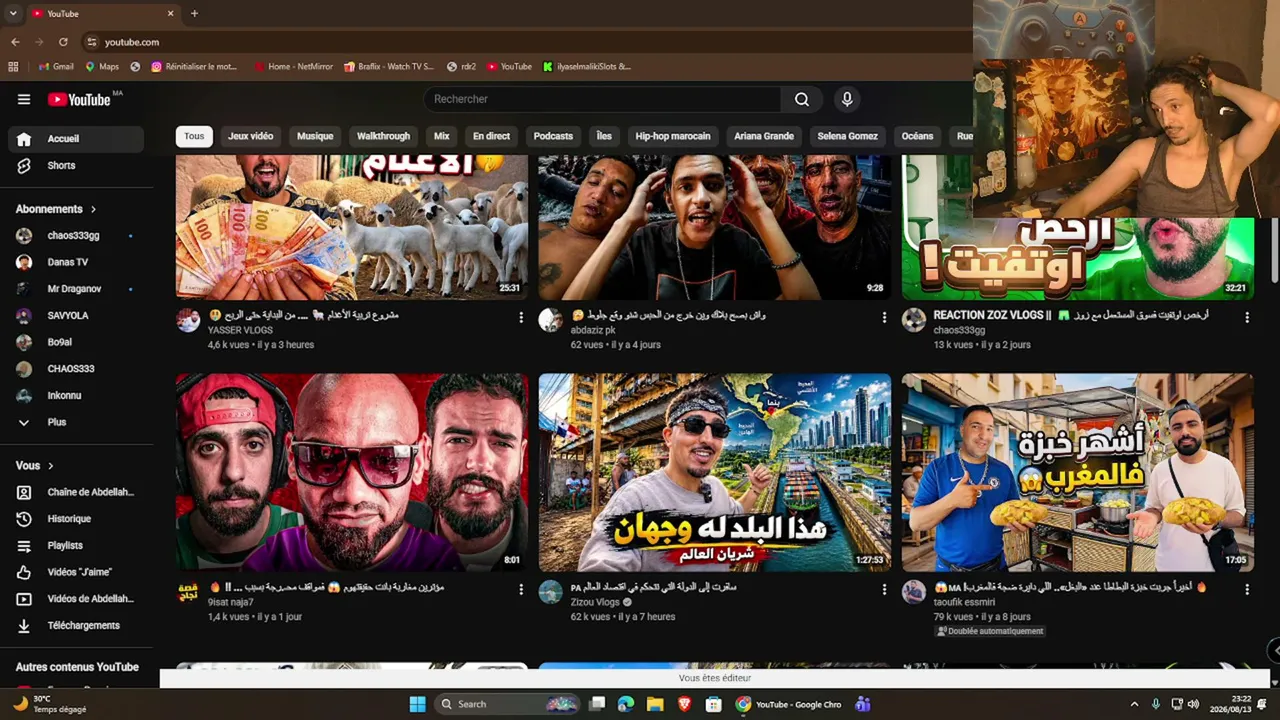The image size is (1280, 720).
Task: Open the YouTube hamburger guide menu
Action: click(24, 99)
